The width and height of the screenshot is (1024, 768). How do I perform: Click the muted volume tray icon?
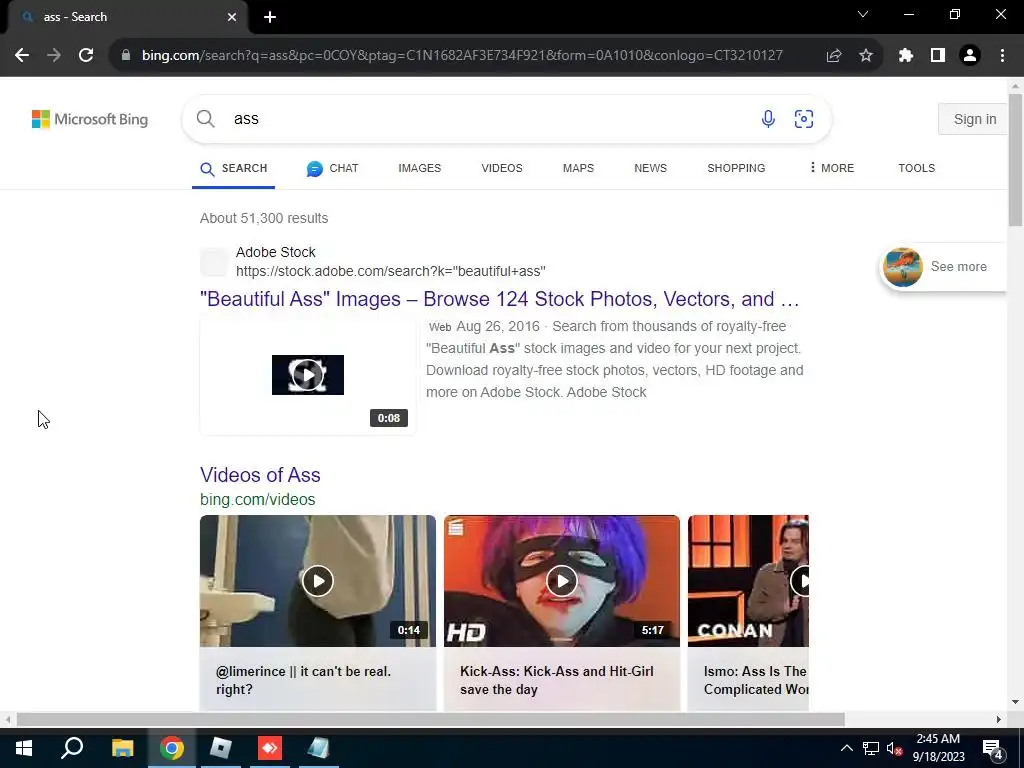(894, 748)
